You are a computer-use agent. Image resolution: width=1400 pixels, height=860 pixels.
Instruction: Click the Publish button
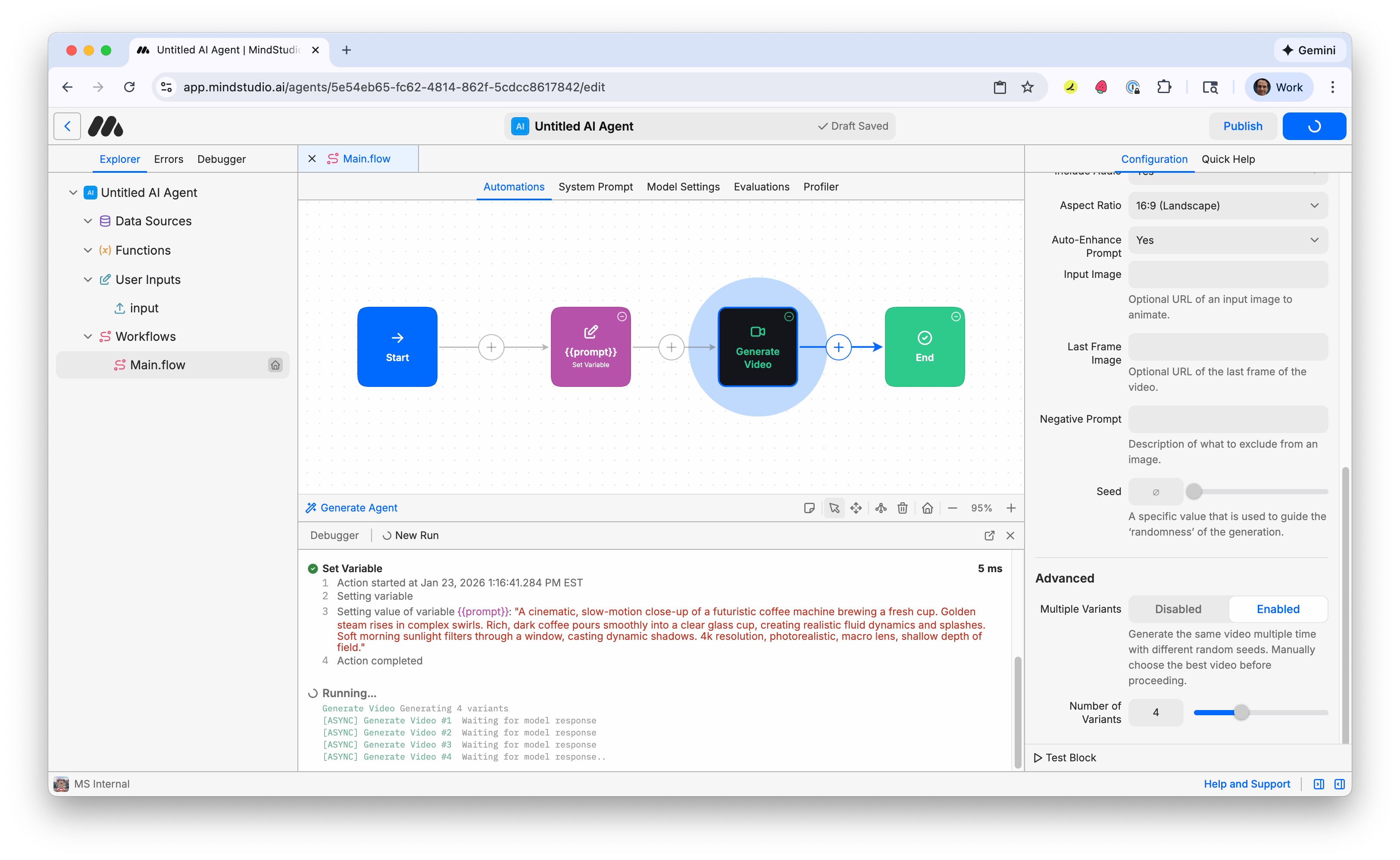[x=1242, y=126]
